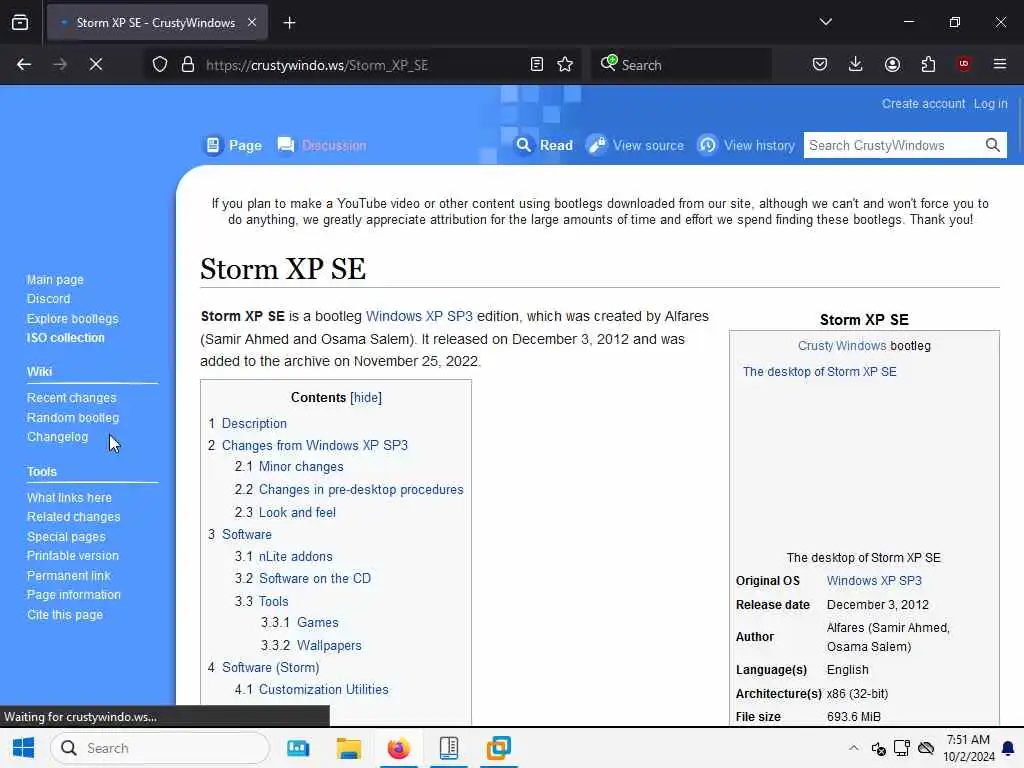Open Page information under Tools

[73, 595]
